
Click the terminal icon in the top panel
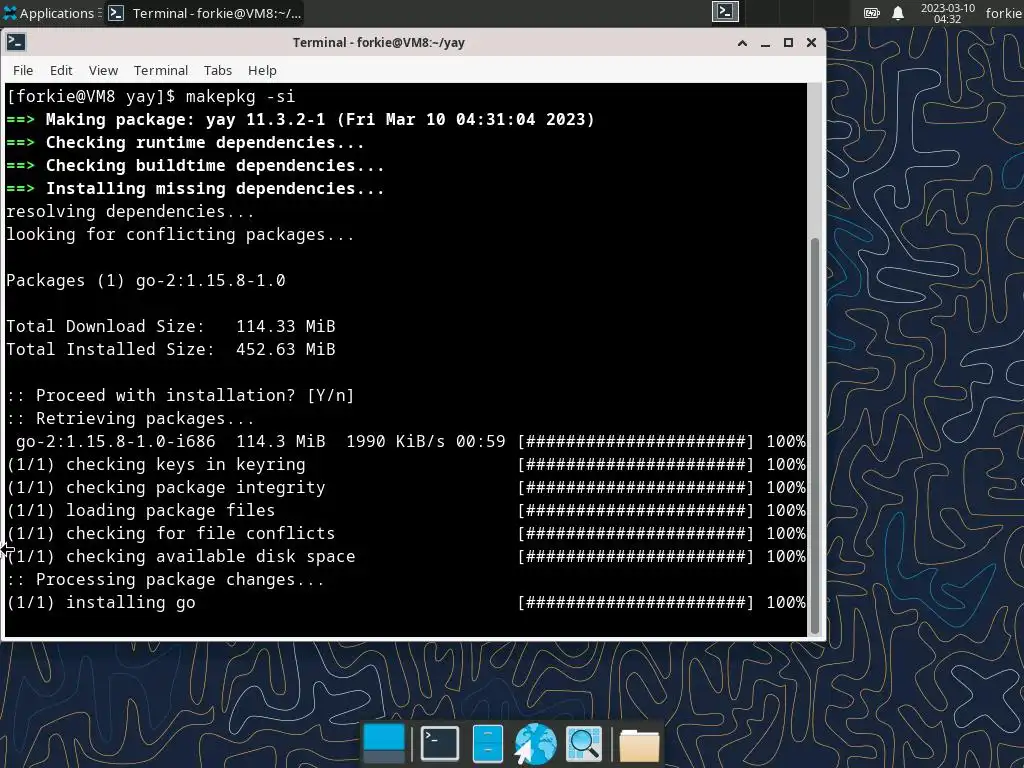[725, 12]
